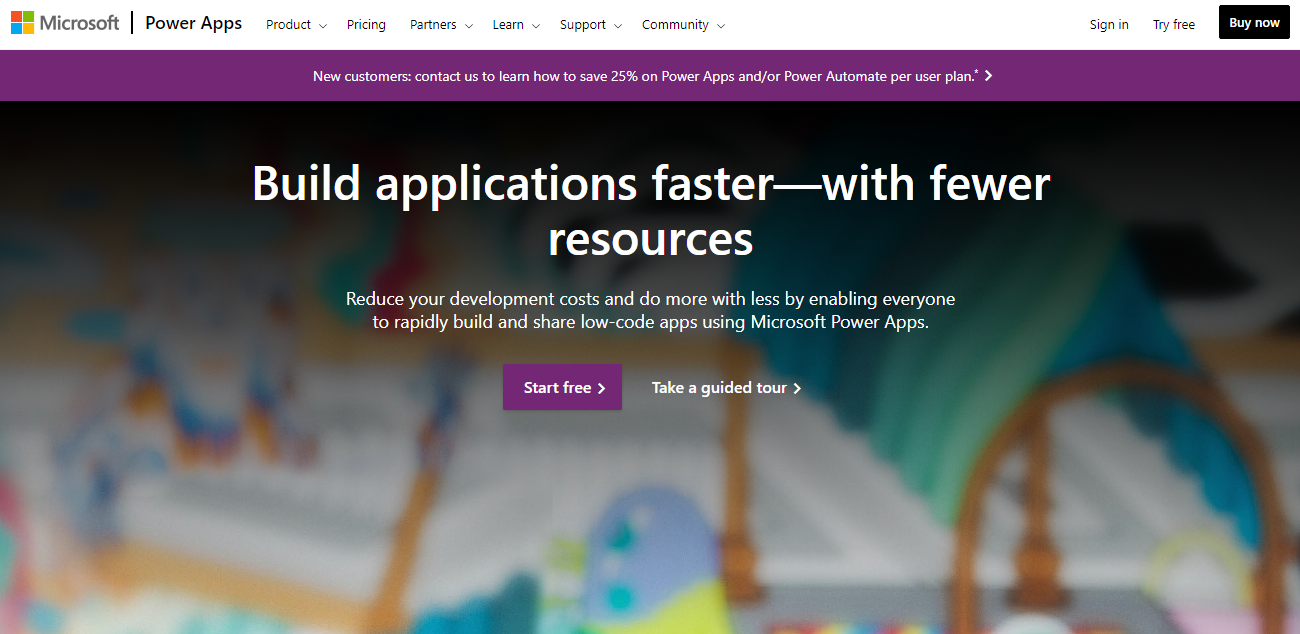Expand the Support menu
The height and width of the screenshot is (634, 1300).
(x=590, y=25)
